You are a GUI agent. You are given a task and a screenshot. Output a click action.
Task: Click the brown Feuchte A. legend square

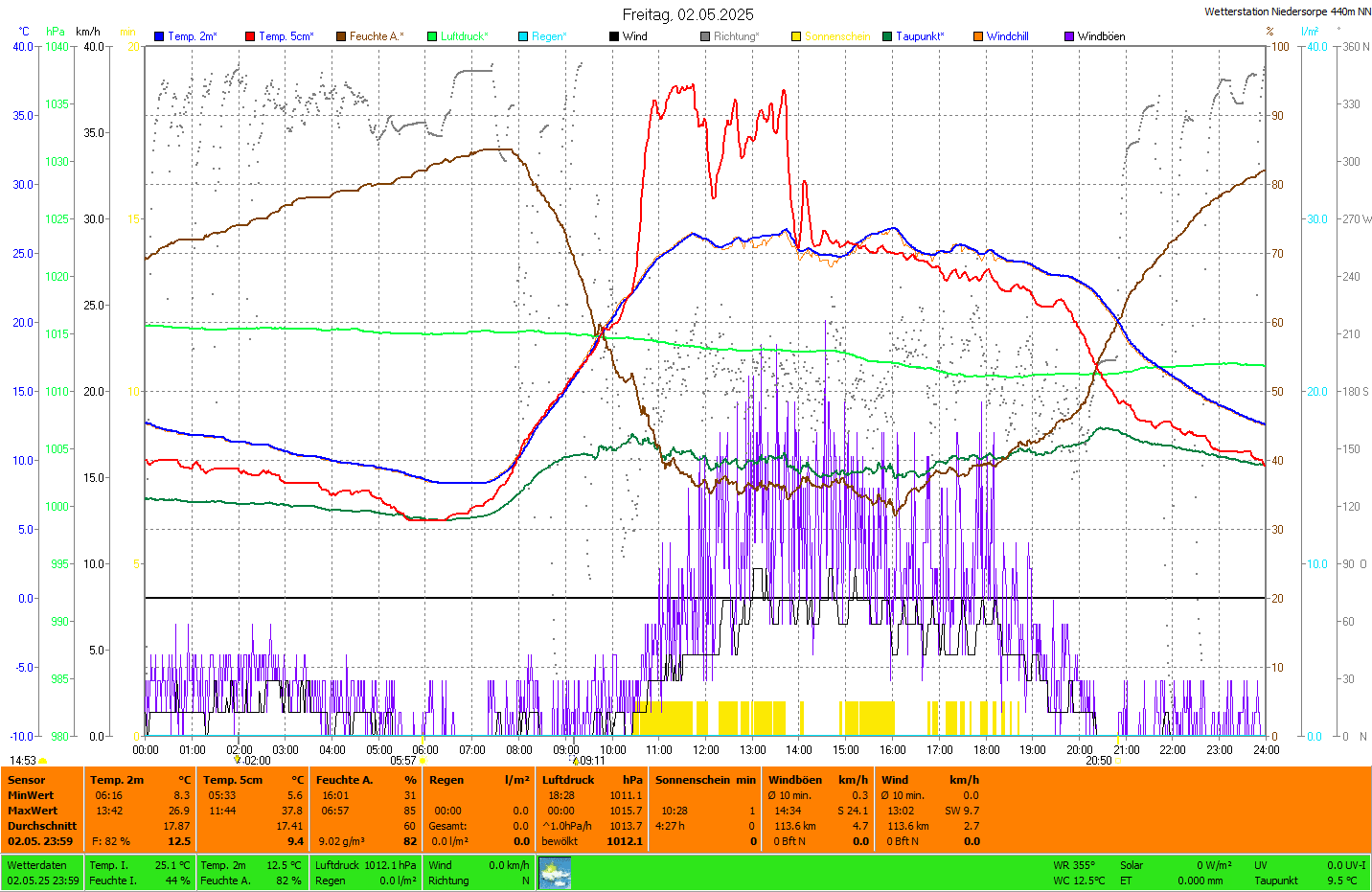point(341,36)
